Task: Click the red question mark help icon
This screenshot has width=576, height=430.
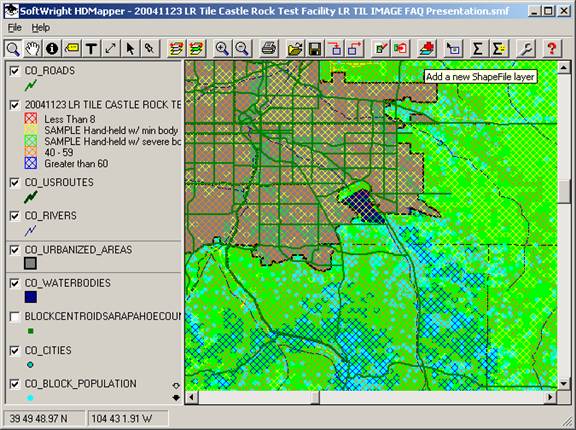Action: [x=551, y=48]
